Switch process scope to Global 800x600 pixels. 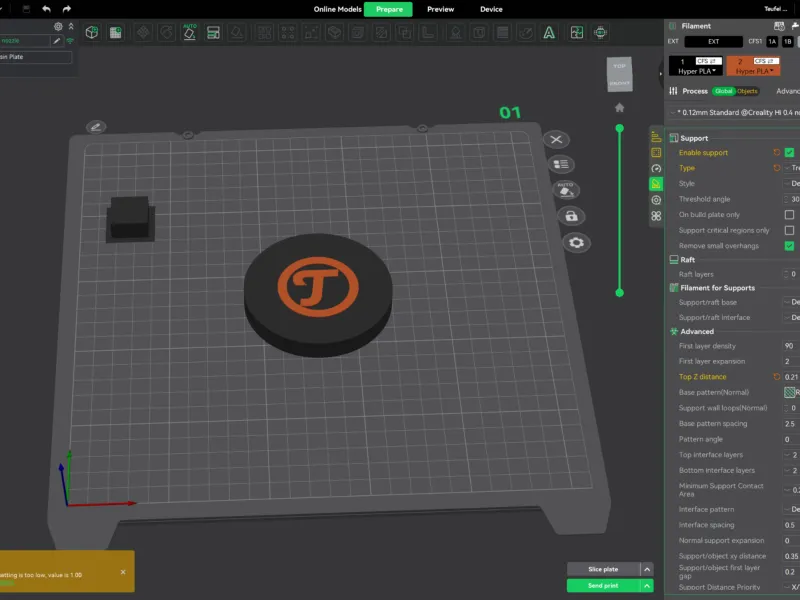coord(723,91)
